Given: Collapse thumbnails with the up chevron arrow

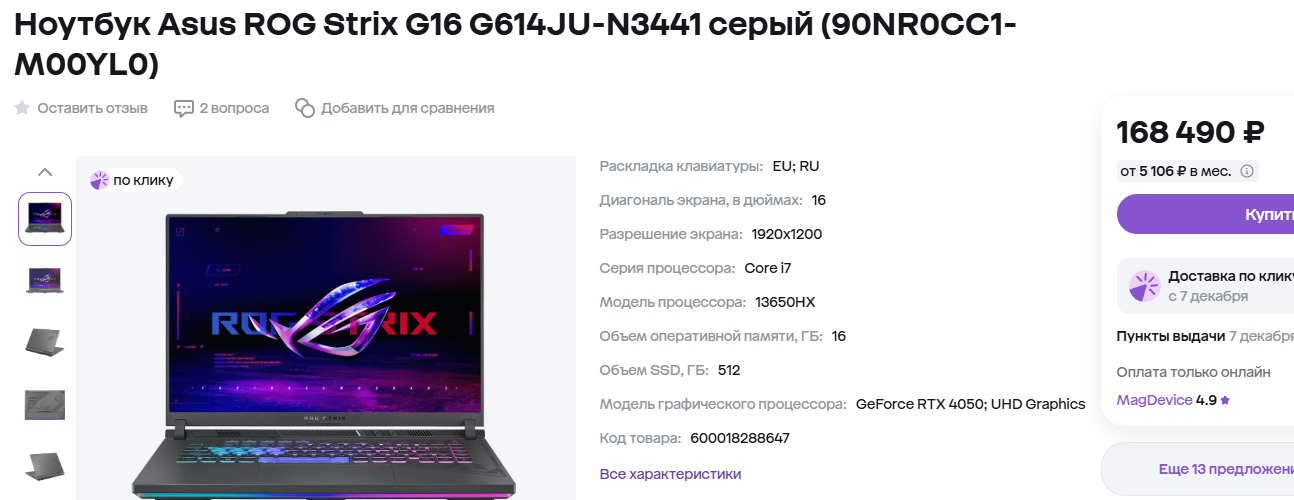Looking at the screenshot, I should click(x=45, y=171).
